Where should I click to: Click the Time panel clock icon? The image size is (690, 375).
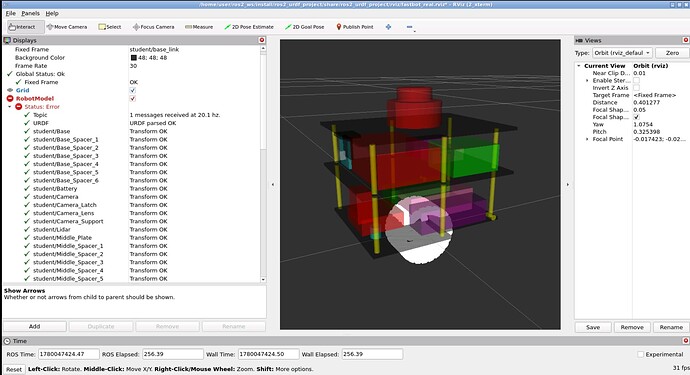[7, 341]
